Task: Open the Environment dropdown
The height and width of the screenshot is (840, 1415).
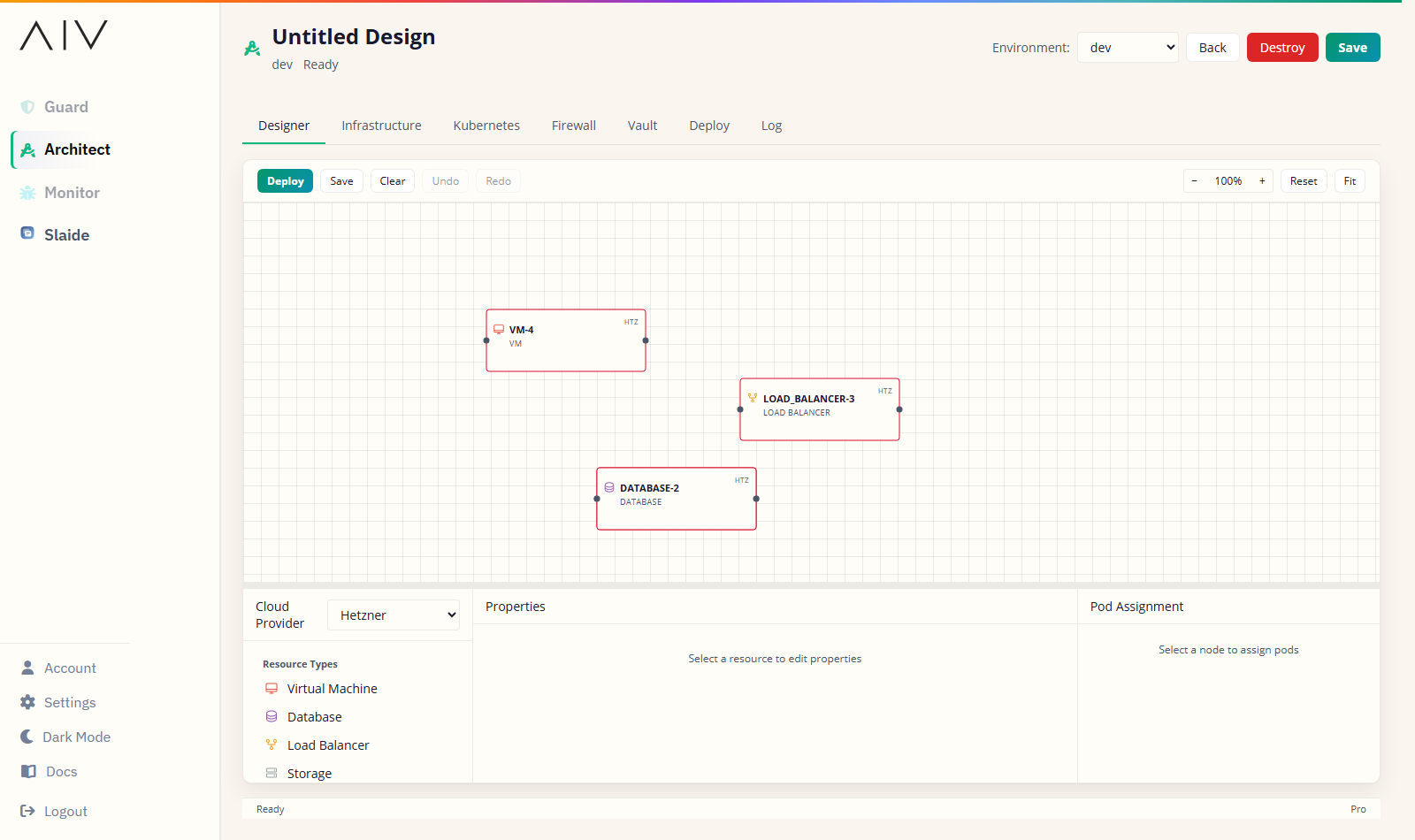Action: 1128,48
